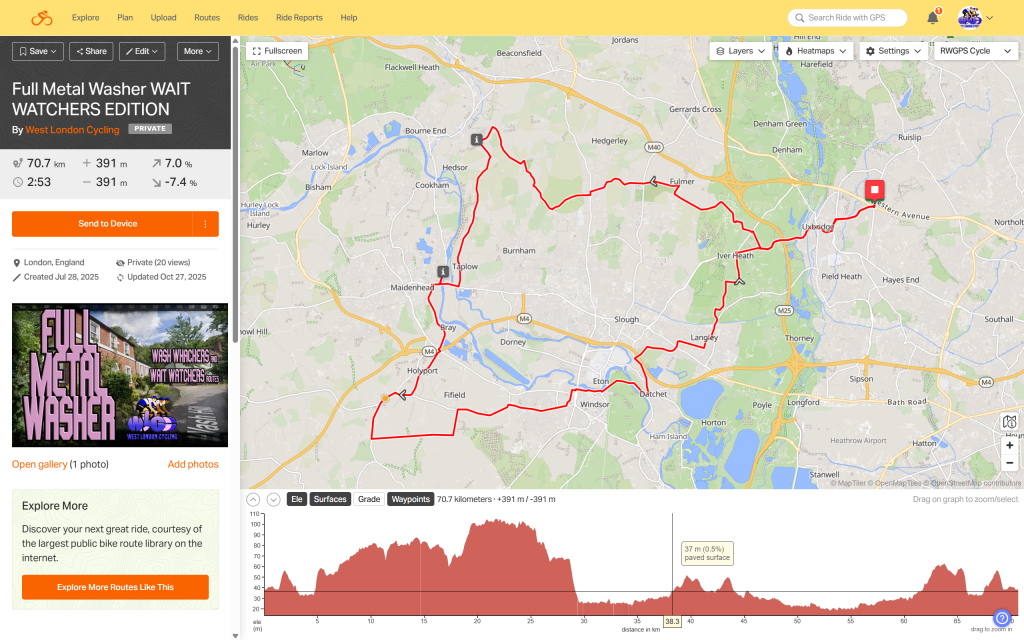Zoom out the map with minus button

1009,463
